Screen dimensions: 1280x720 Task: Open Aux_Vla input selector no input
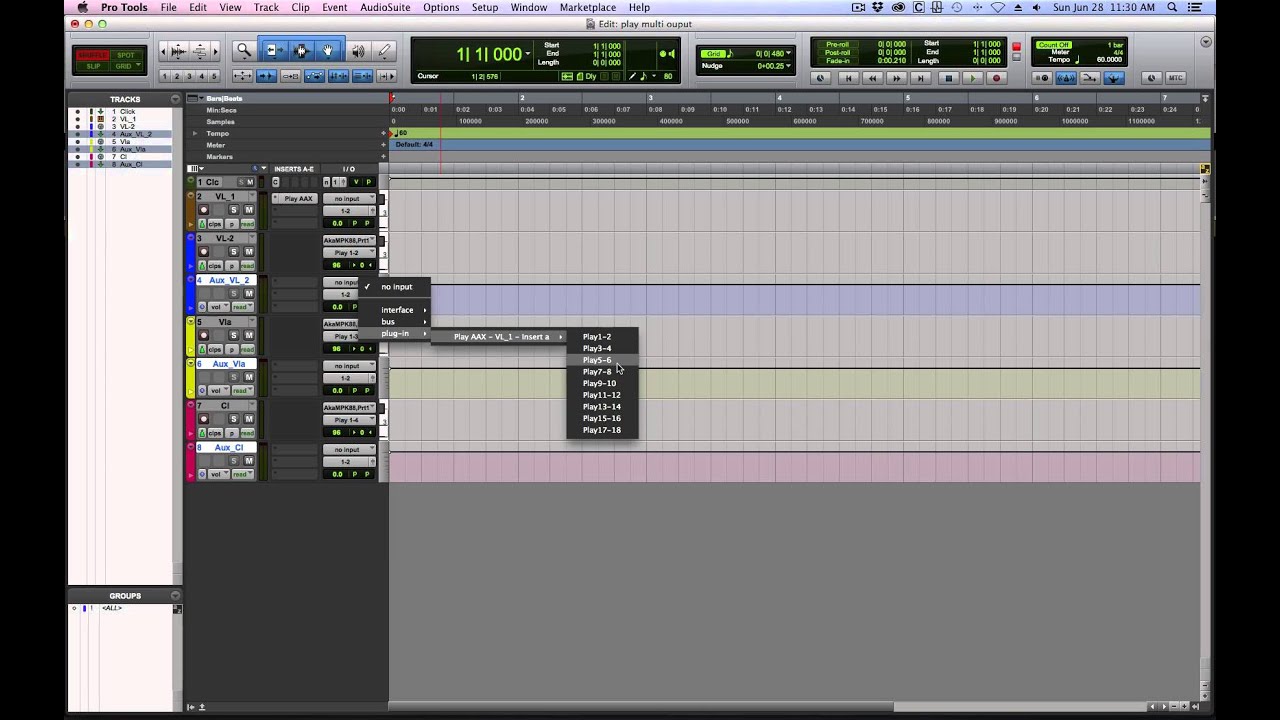point(349,366)
